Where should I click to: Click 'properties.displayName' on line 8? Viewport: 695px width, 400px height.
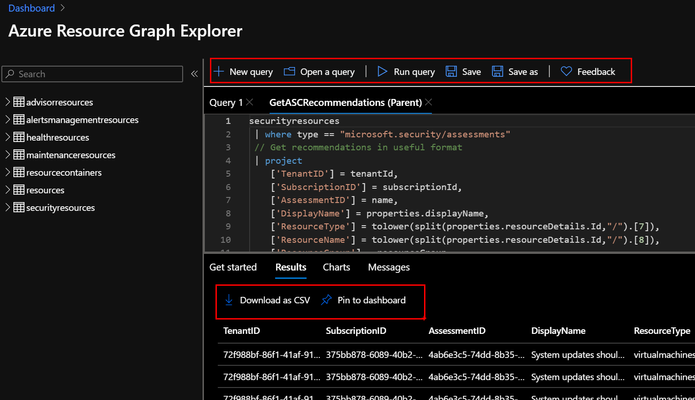pos(427,213)
